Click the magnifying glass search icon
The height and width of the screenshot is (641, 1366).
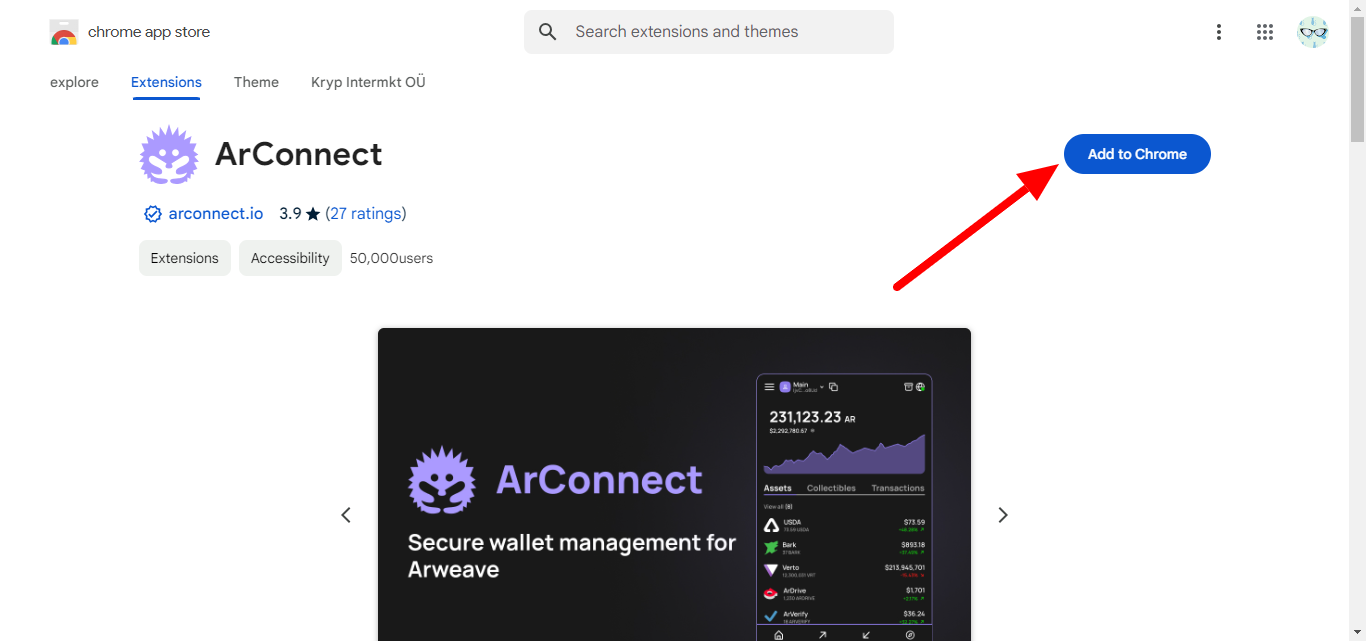[547, 32]
